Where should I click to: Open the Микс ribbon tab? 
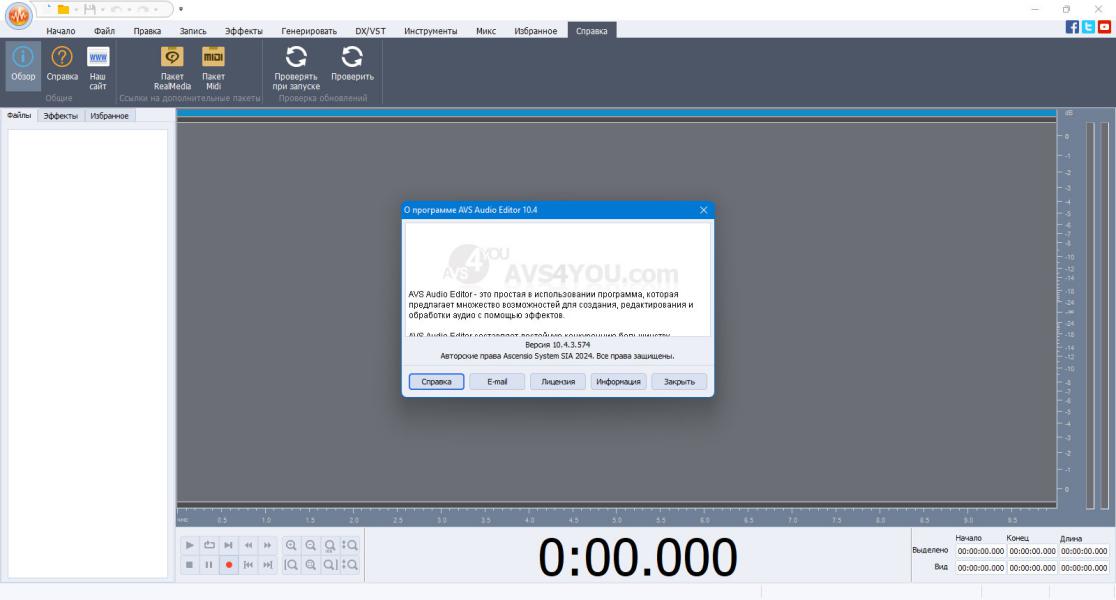coord(486,31)
